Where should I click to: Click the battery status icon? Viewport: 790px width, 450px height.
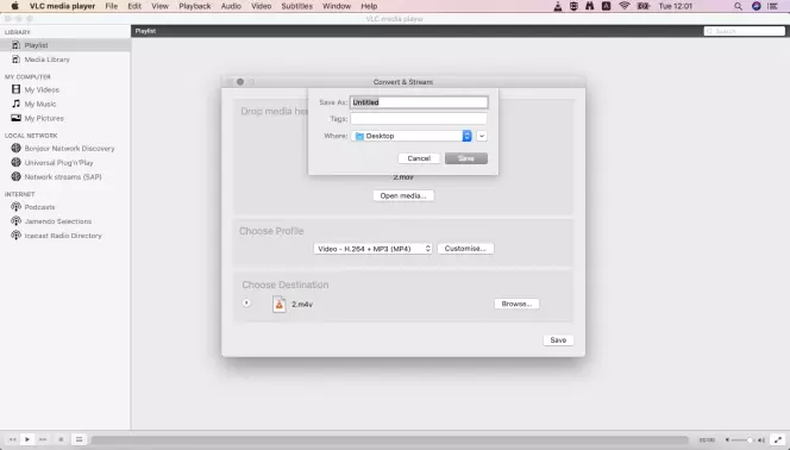(x=643, y=6)
